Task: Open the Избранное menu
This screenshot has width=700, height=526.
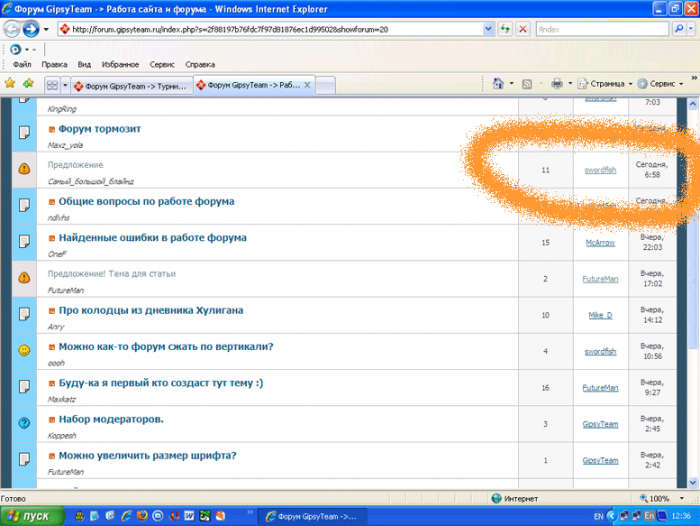Action: pyautogui.click(x=120, y=65)
